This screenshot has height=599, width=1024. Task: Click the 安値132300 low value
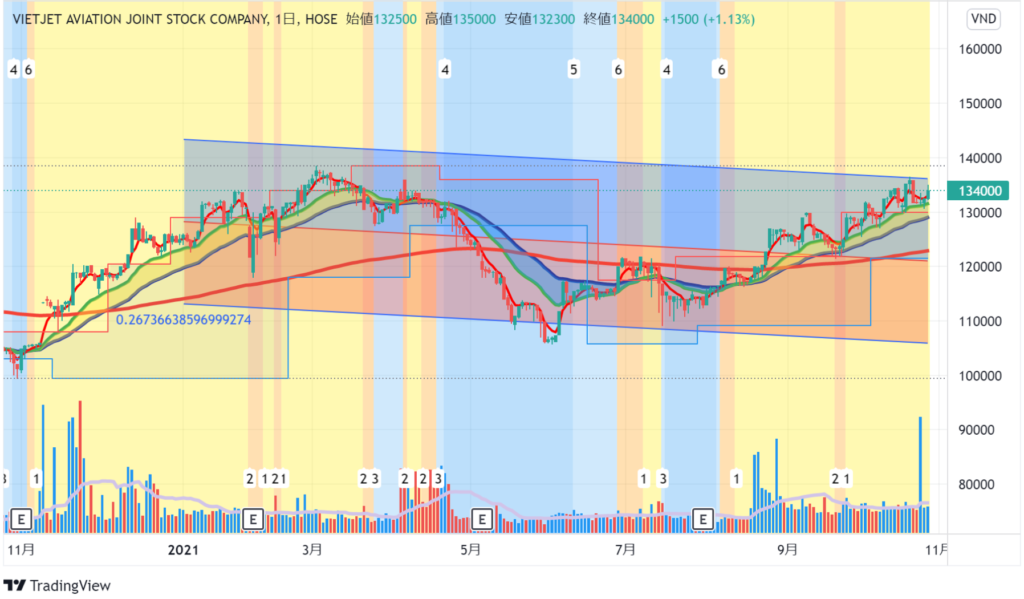tap(539, 19)
